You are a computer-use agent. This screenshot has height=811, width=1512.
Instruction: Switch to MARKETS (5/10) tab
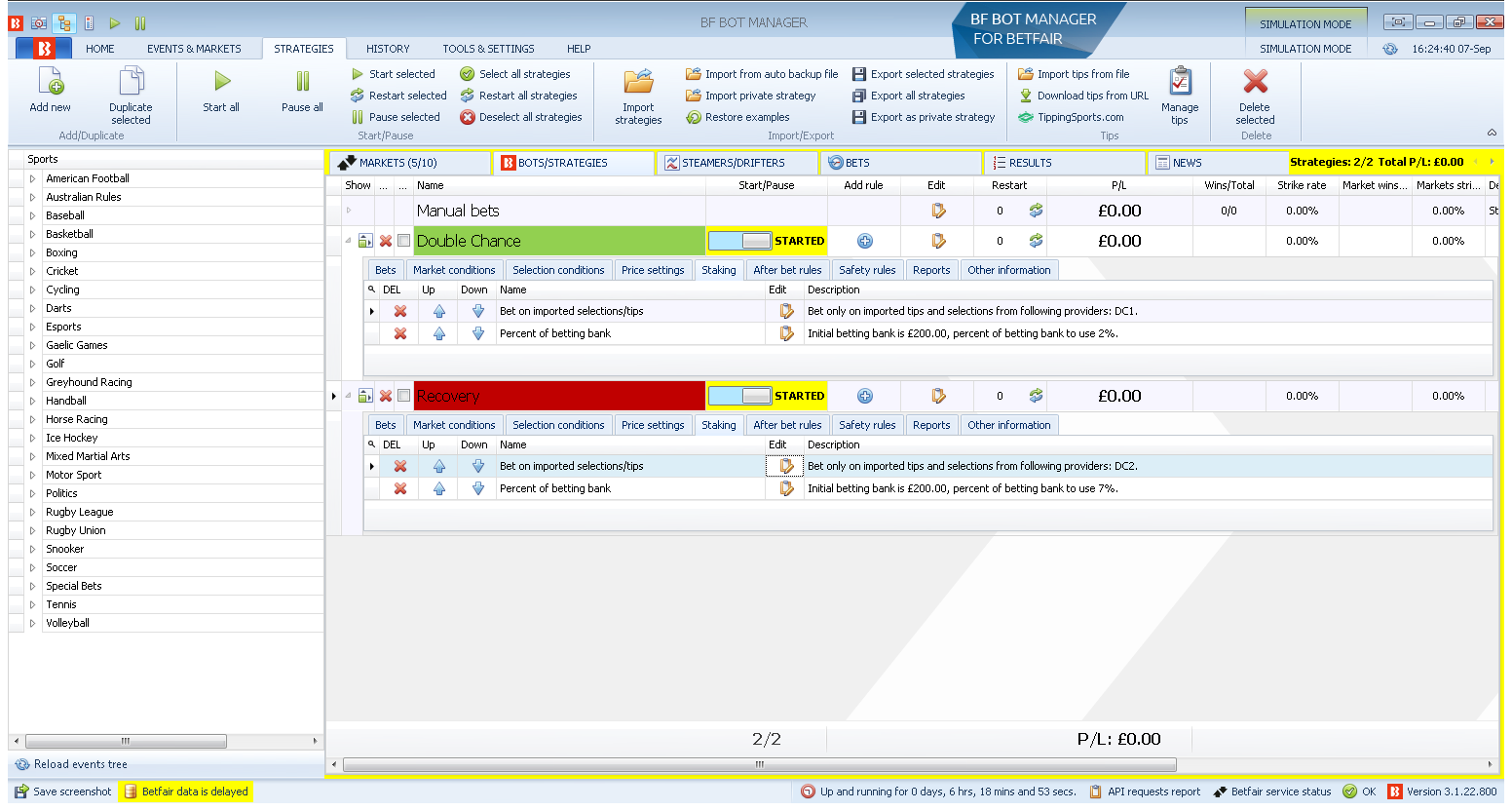[409, 163]
